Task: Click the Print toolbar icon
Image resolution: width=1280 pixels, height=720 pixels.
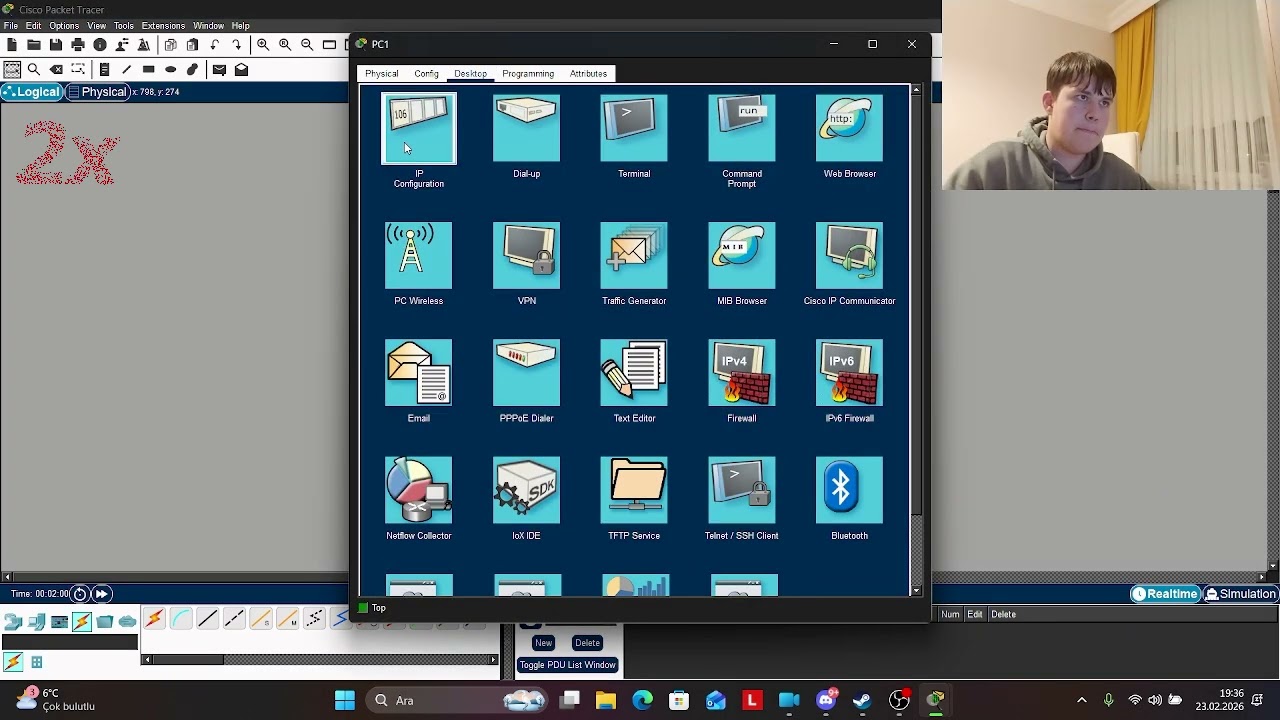Action: (78, 45)
